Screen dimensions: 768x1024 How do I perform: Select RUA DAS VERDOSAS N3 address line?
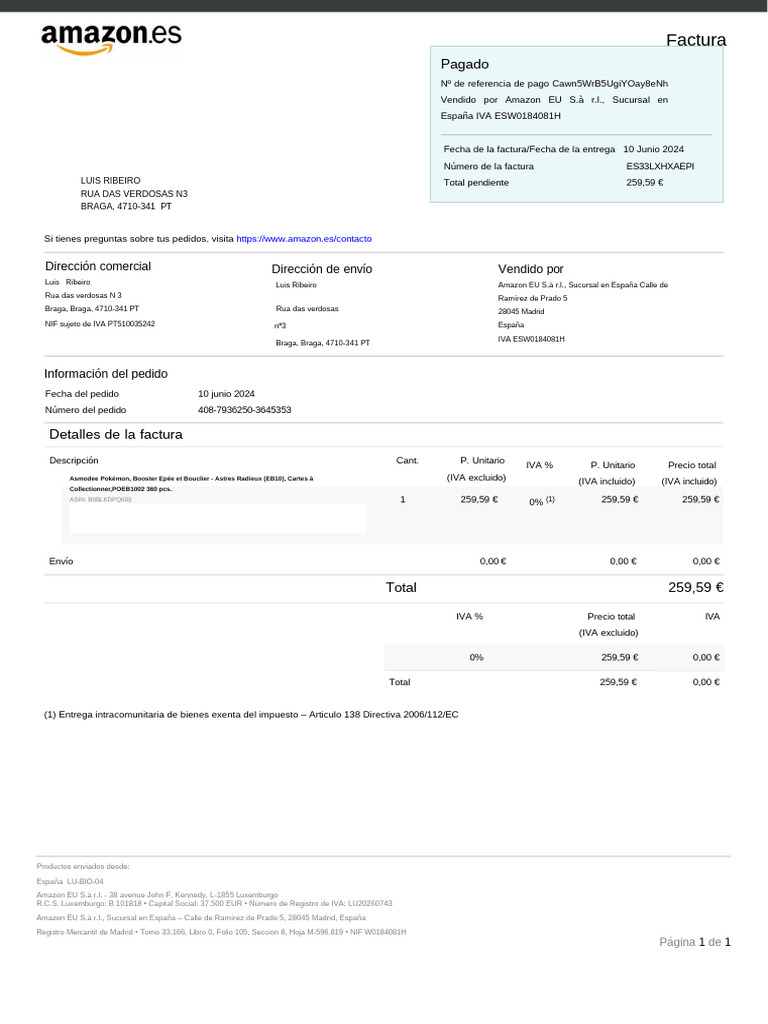pyautogui.click(x=134, y=193)
